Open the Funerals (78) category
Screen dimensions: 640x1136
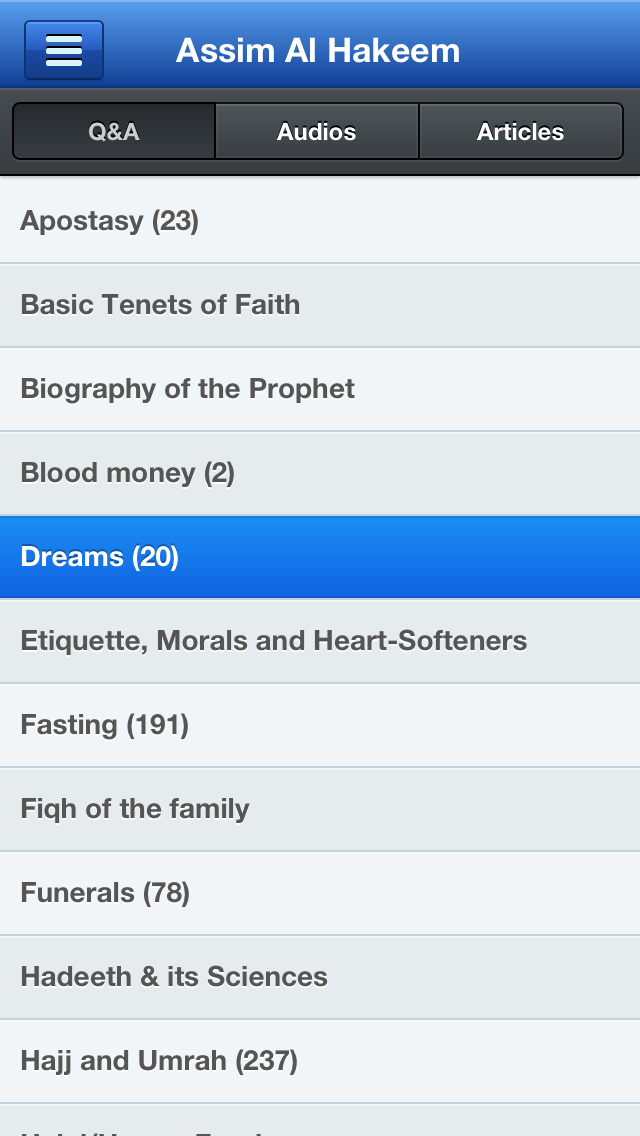[x=320, y=893]
